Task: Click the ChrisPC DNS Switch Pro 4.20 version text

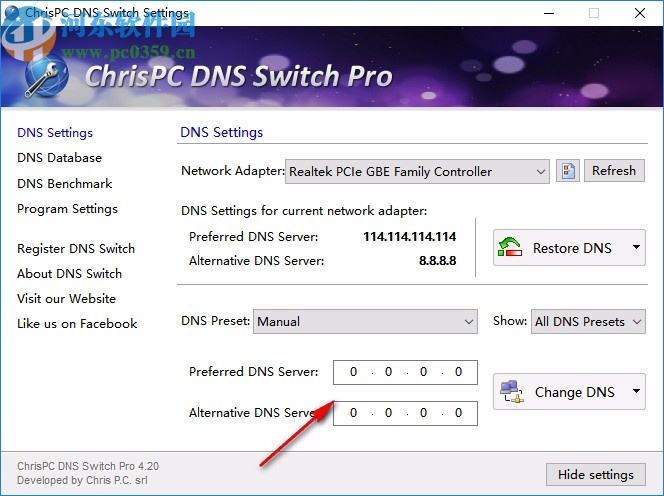Action: coord(88,466)
